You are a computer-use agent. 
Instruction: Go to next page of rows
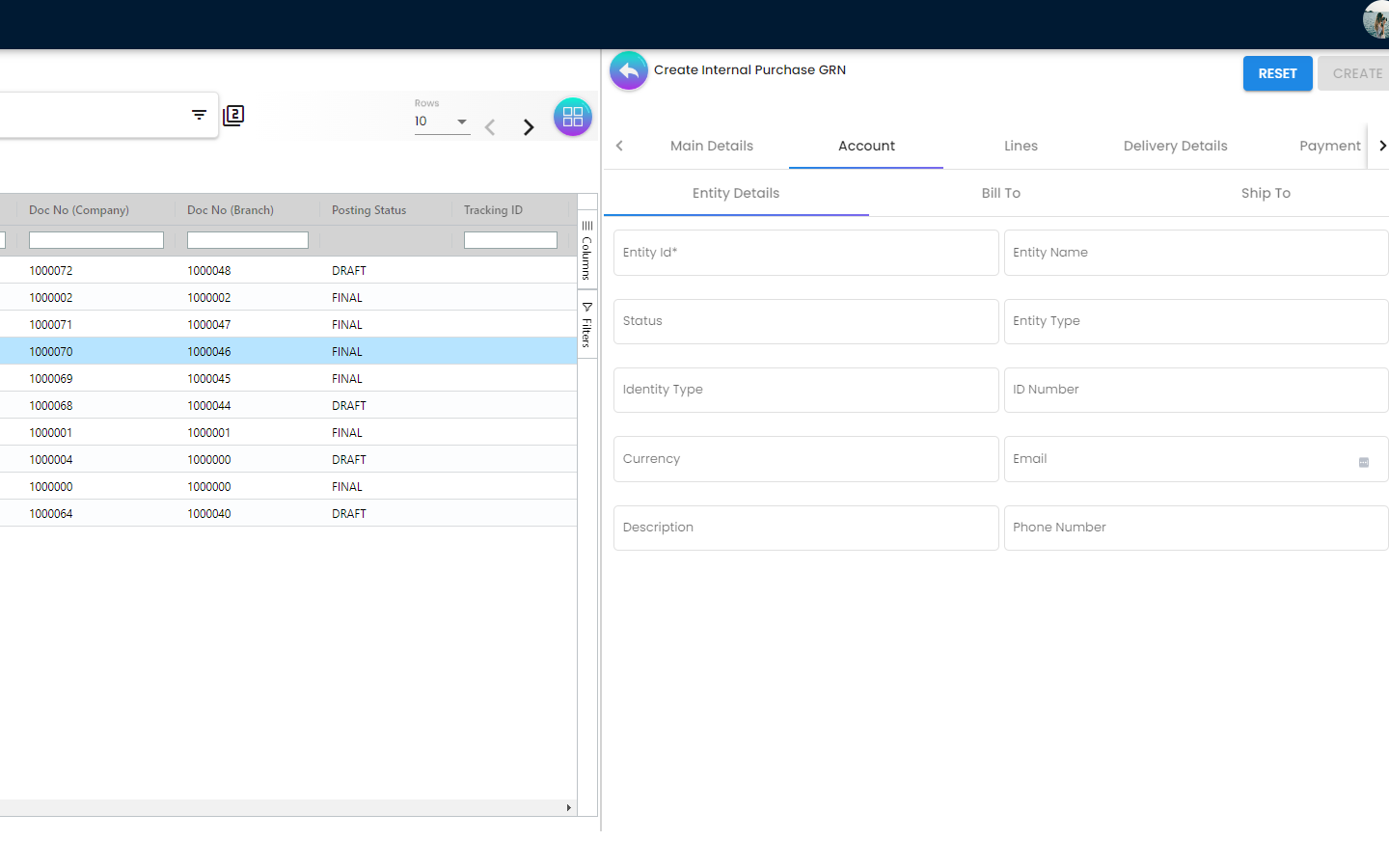coord(528,127)
